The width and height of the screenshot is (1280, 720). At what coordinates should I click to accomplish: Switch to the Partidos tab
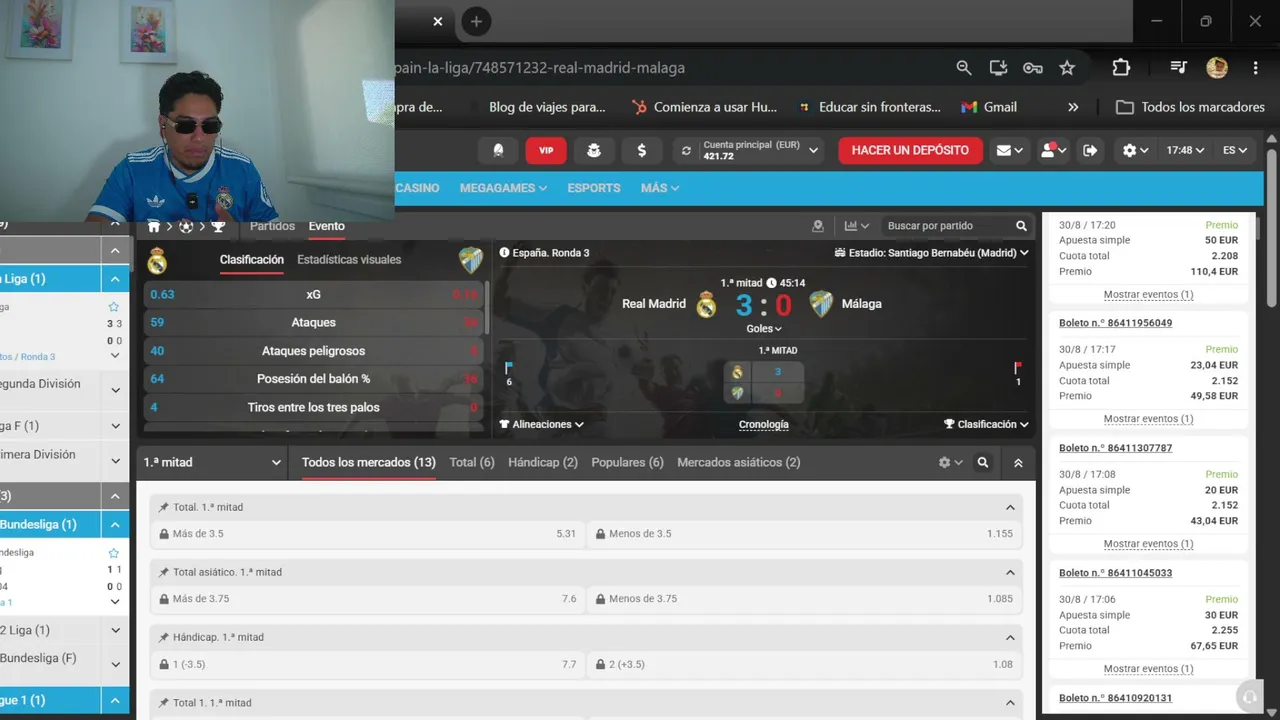[x=272, y=226]
